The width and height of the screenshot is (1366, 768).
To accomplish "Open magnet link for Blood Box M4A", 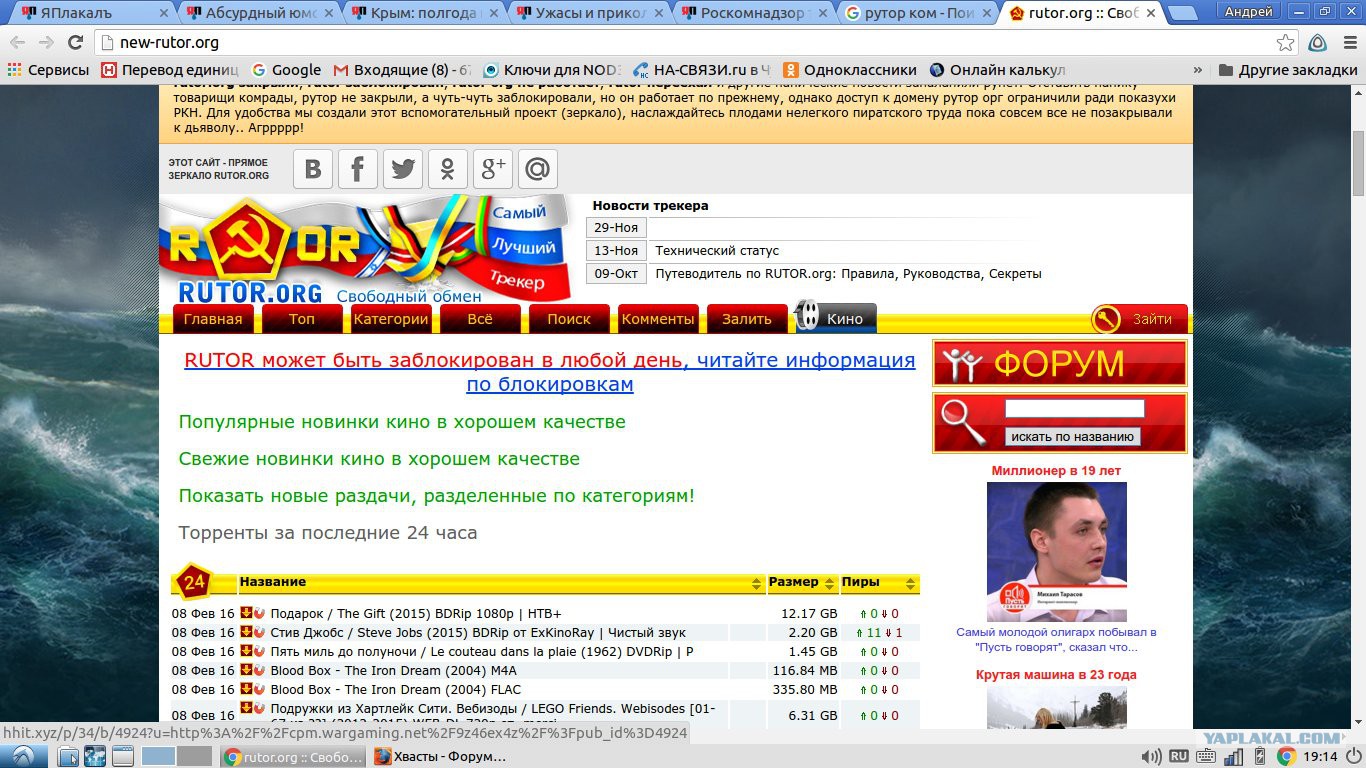I will coord(259,670).
